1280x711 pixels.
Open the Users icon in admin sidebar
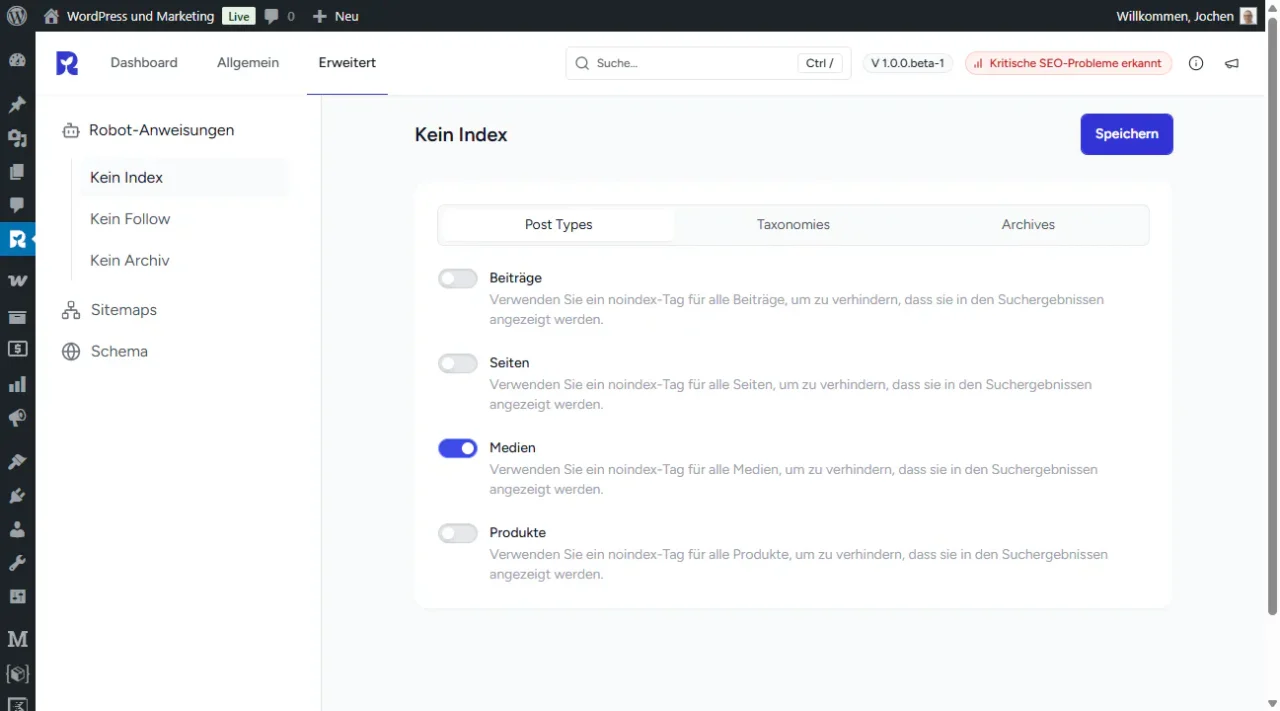point(17,529)
